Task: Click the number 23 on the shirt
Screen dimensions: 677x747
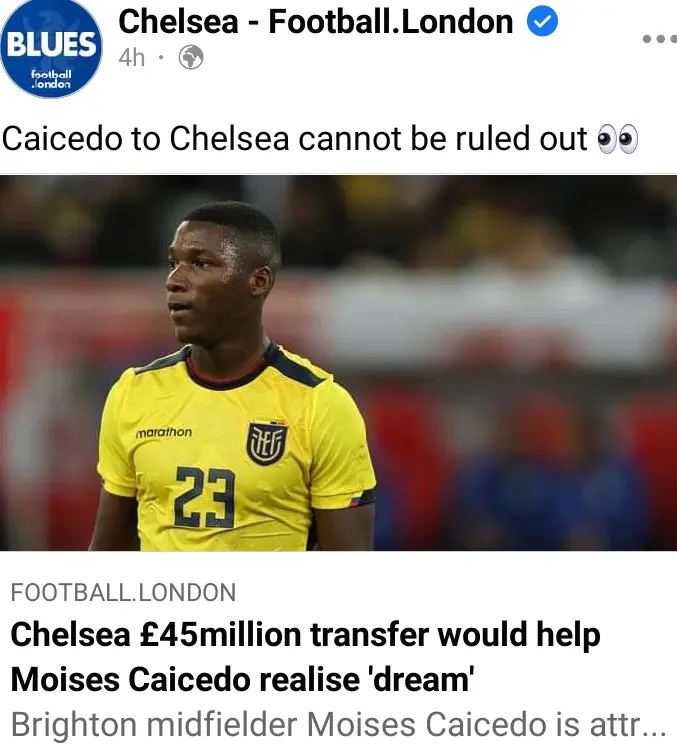Action: [x=205, y=497]
